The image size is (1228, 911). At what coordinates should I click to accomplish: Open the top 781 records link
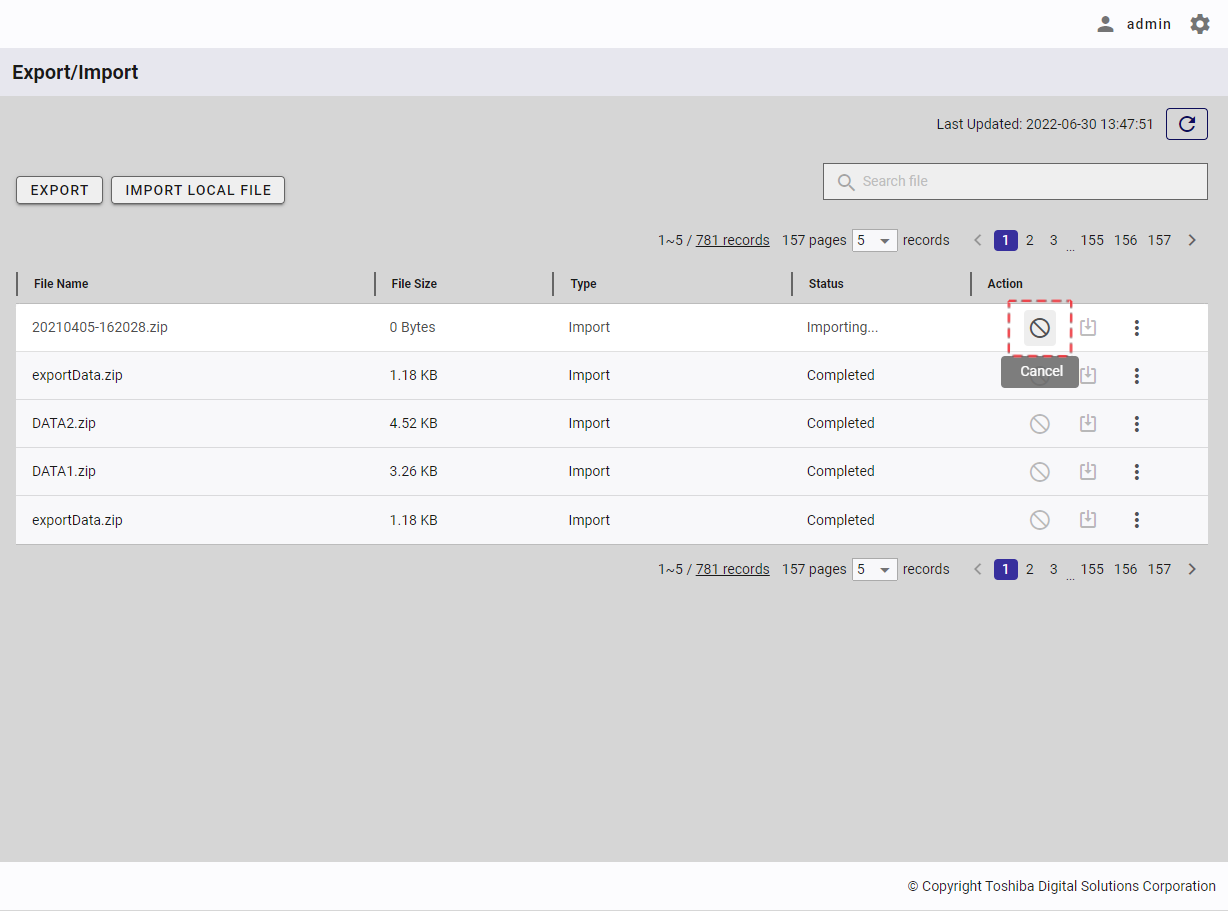pos(733,240)
